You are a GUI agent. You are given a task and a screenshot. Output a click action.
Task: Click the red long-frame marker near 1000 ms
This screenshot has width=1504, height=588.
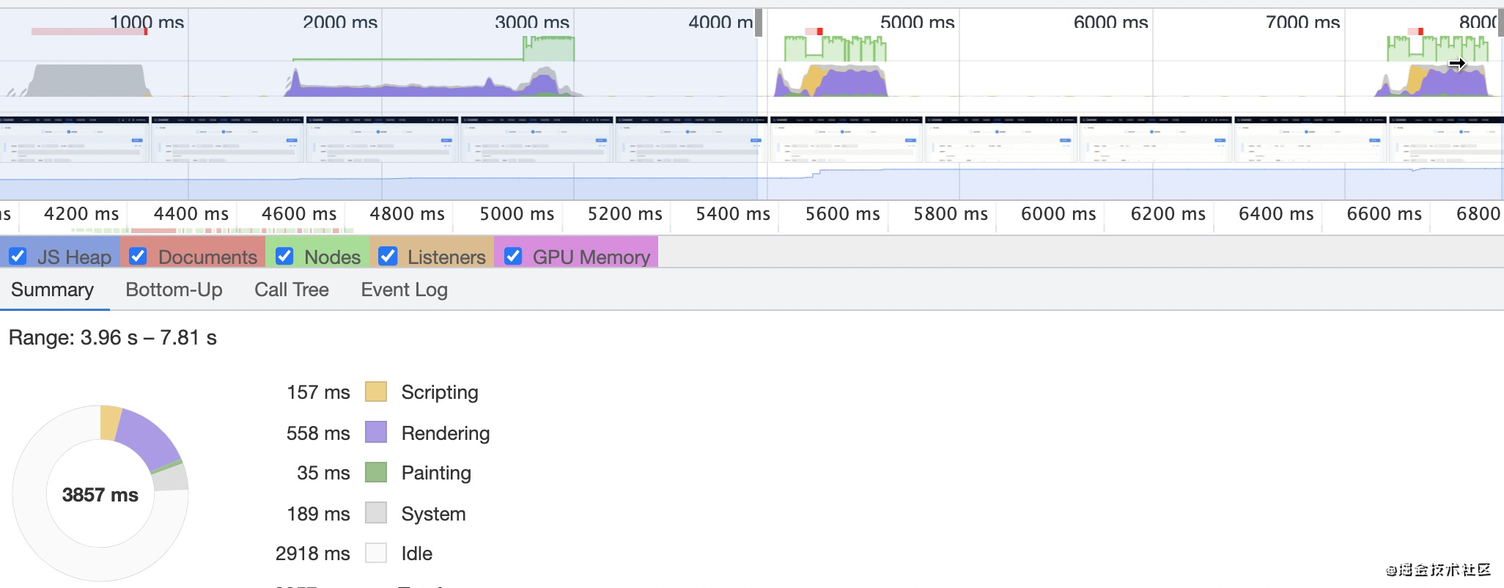coord(146,32)
